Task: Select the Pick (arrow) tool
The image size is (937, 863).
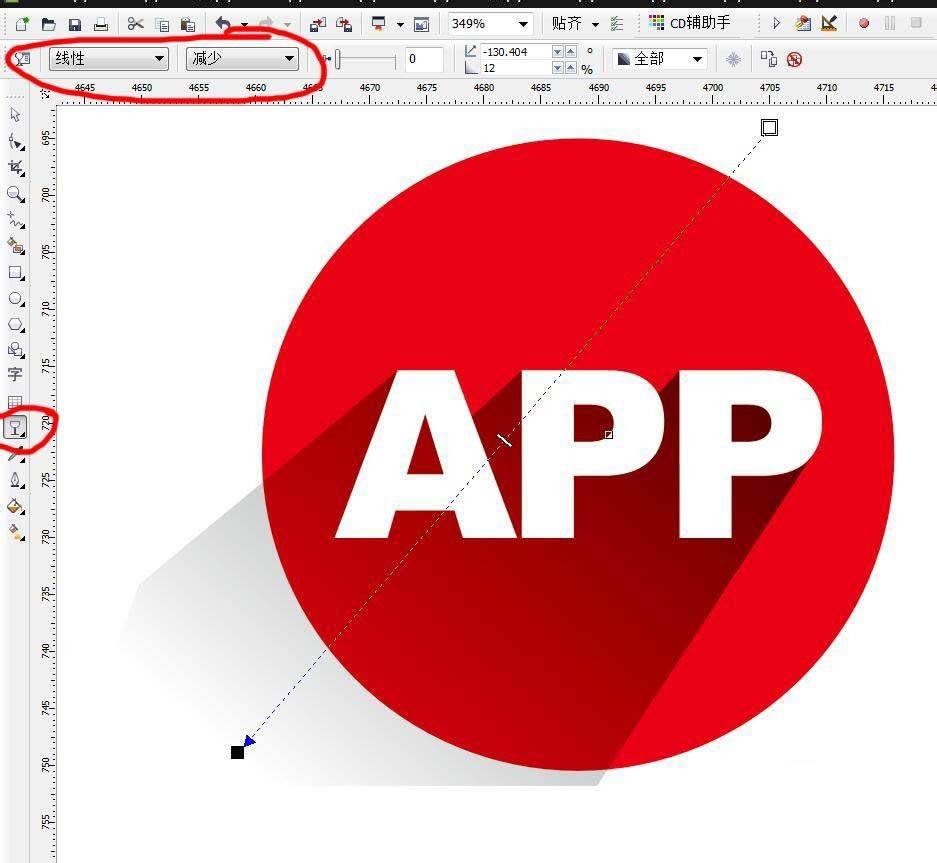Action: pyautogui.click(x=15, y=116)
